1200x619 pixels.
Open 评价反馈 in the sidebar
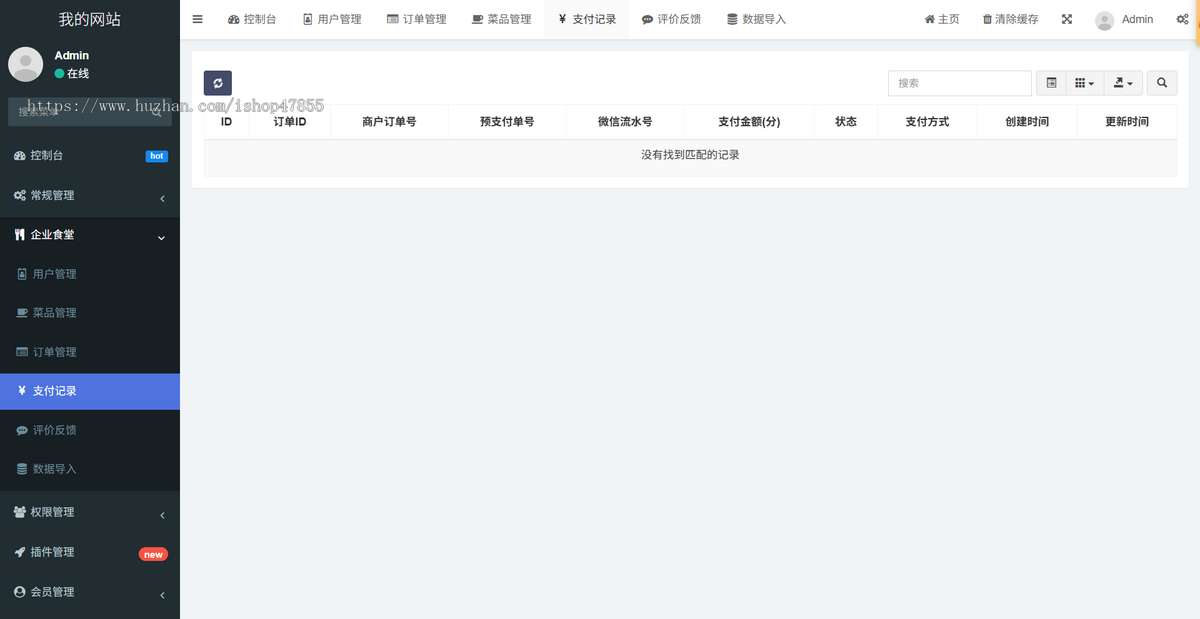[90, 430]
